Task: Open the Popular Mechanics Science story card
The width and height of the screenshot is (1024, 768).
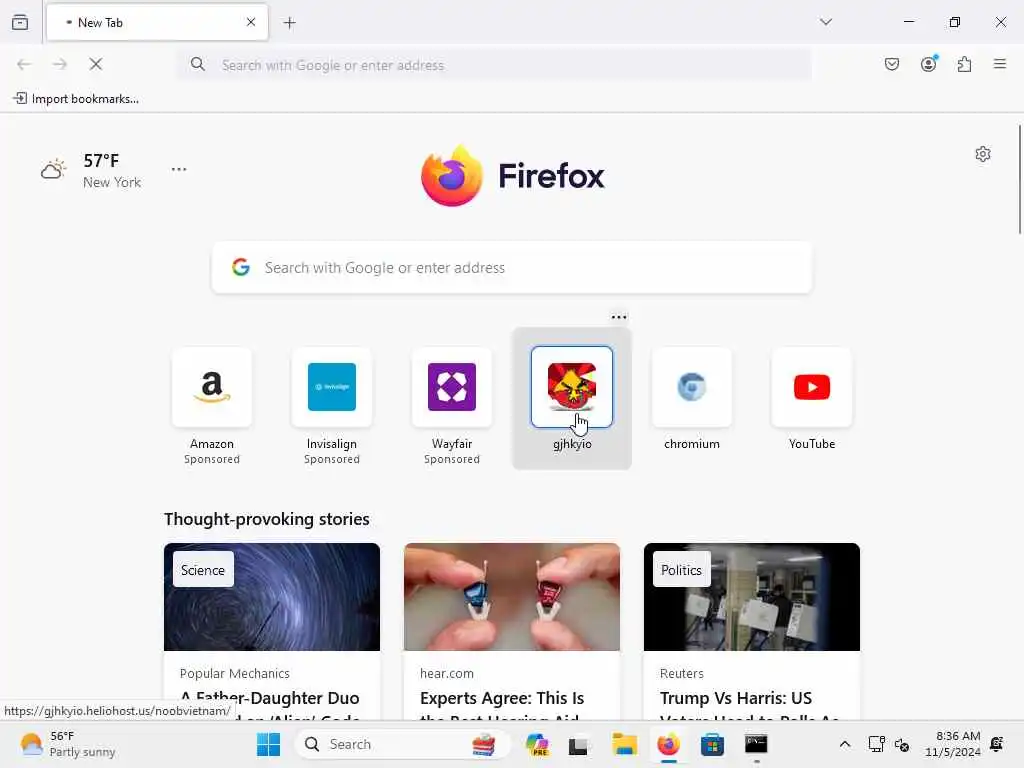Action: point(272,632)
